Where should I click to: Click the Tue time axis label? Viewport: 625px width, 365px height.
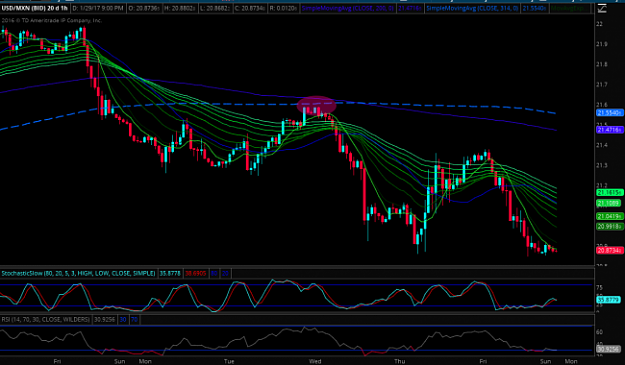[x=229, y=361]
